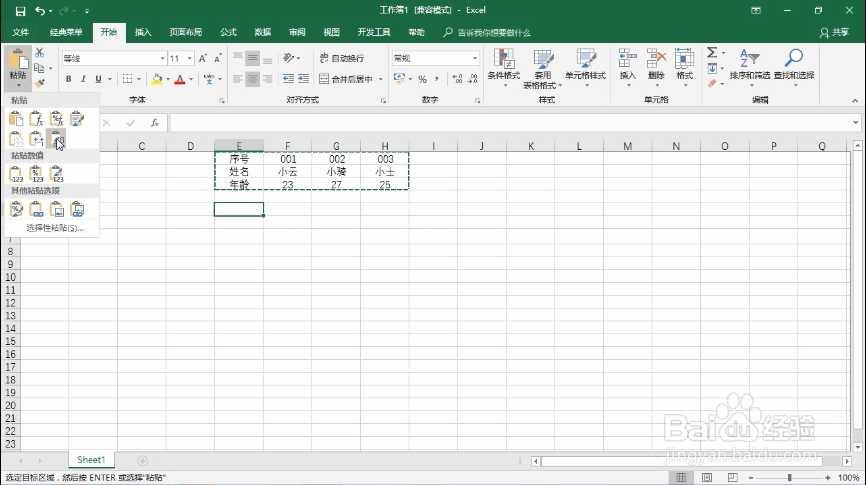Choose Paste as Picture option
The width and height of the screenshot is (866, 485).
click(x=56, y=209)
